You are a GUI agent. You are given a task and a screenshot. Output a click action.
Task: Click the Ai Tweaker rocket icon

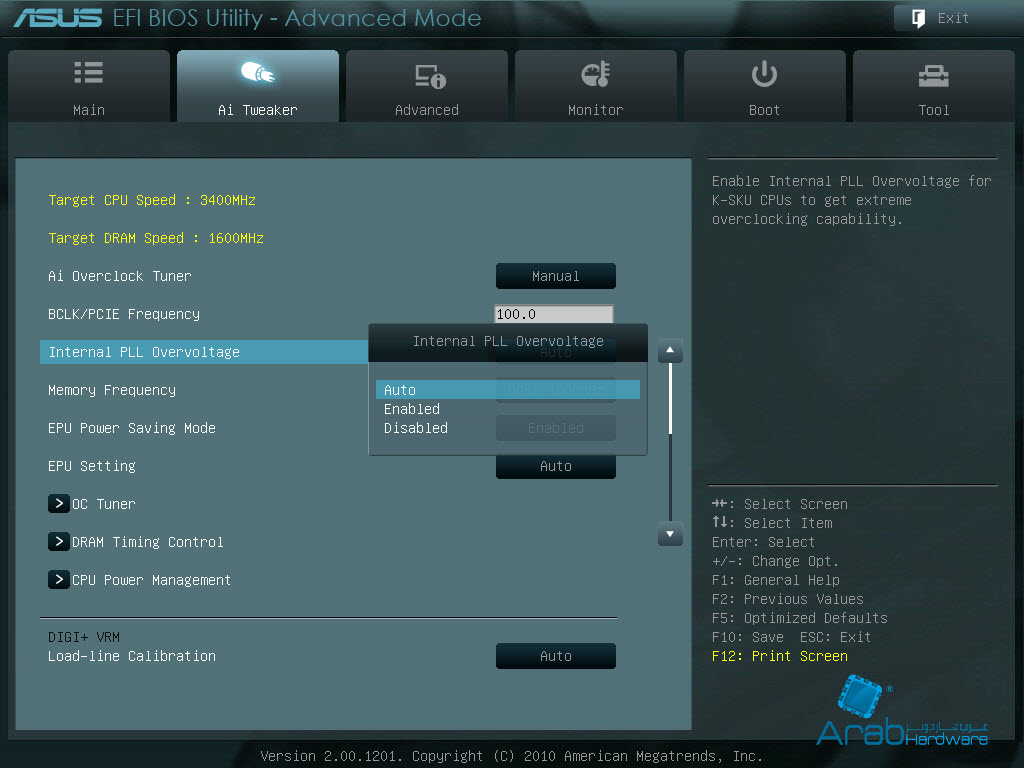point(258,72)
